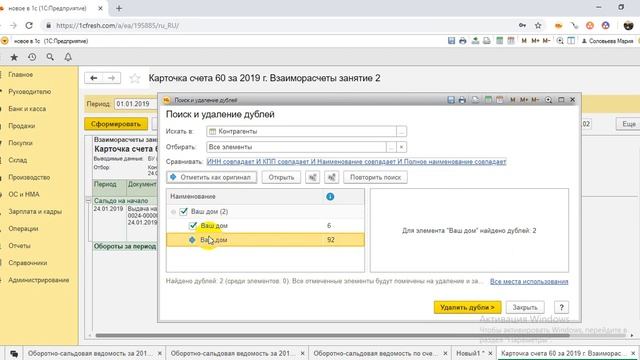This screenshot has width=640, height=360.
Task: Open the Администрирование section
Action: [39, 280]
